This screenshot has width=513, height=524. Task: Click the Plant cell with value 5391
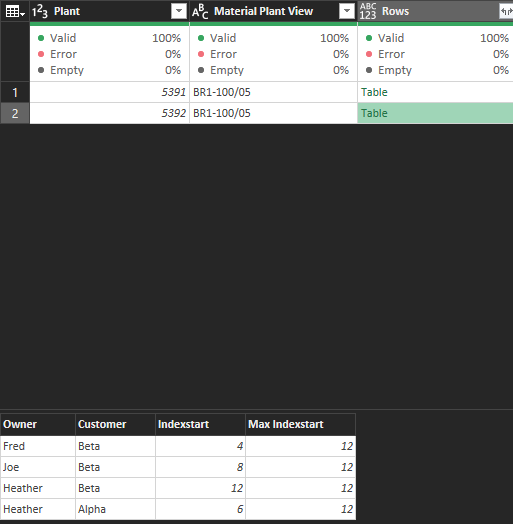[x=110, y=92]
